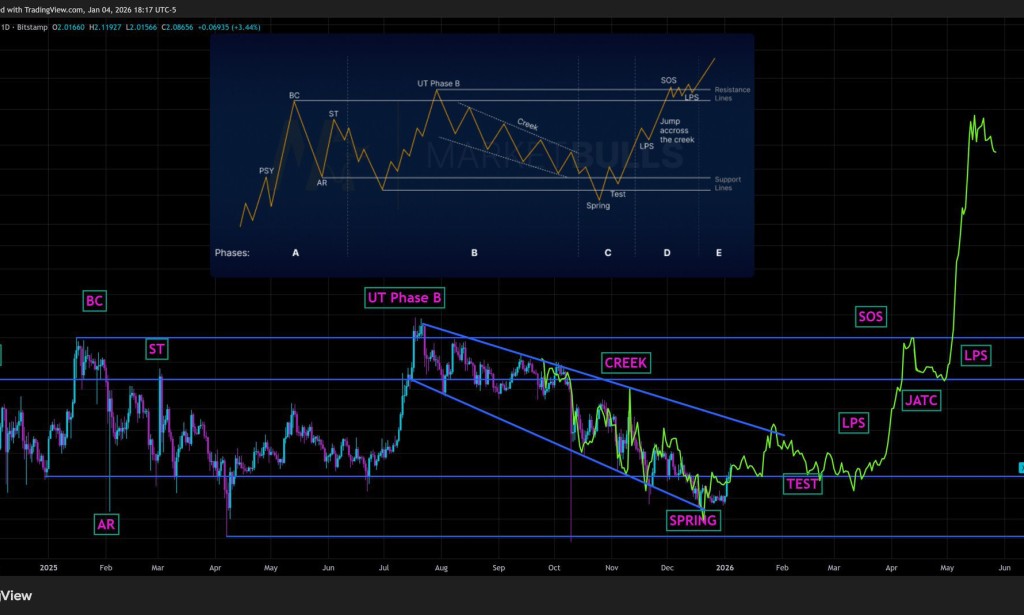The height and width of the screenshot is (615, 1024).
Task: Select the BC annotation label
Action: (x=93, y=301)
